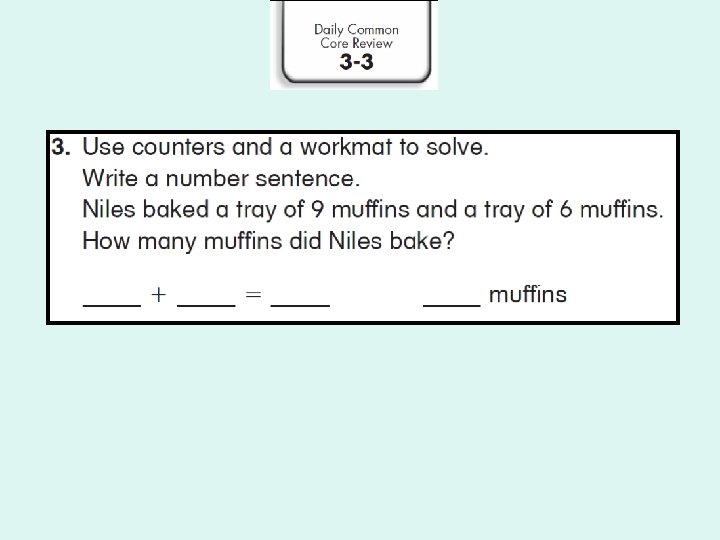Click the line 'Use counters and a workmat to solve.'
This screenshot has height=540, width=720.
[x=286, y=147]
